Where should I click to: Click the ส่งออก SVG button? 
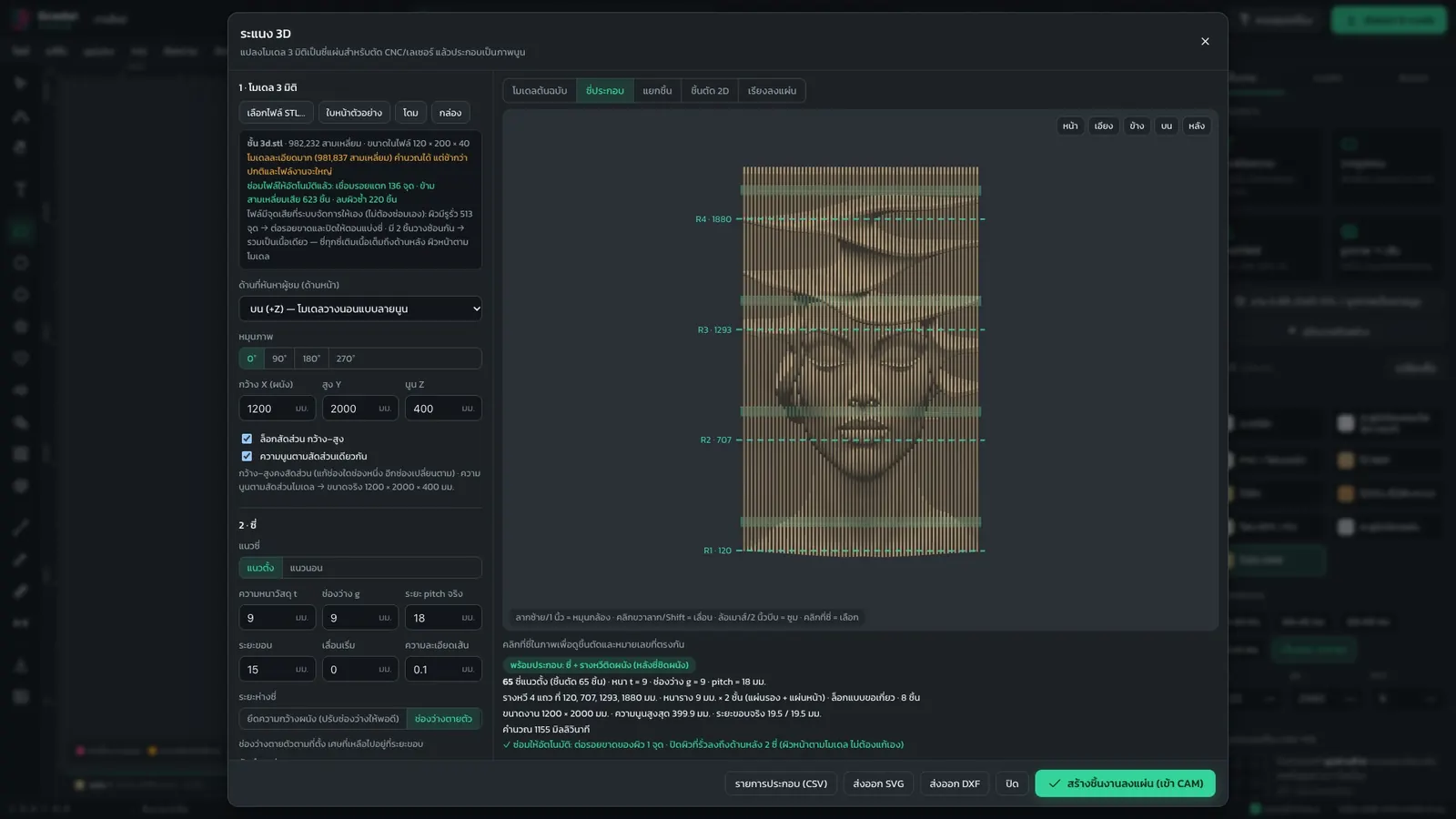[x=878, y=784]
